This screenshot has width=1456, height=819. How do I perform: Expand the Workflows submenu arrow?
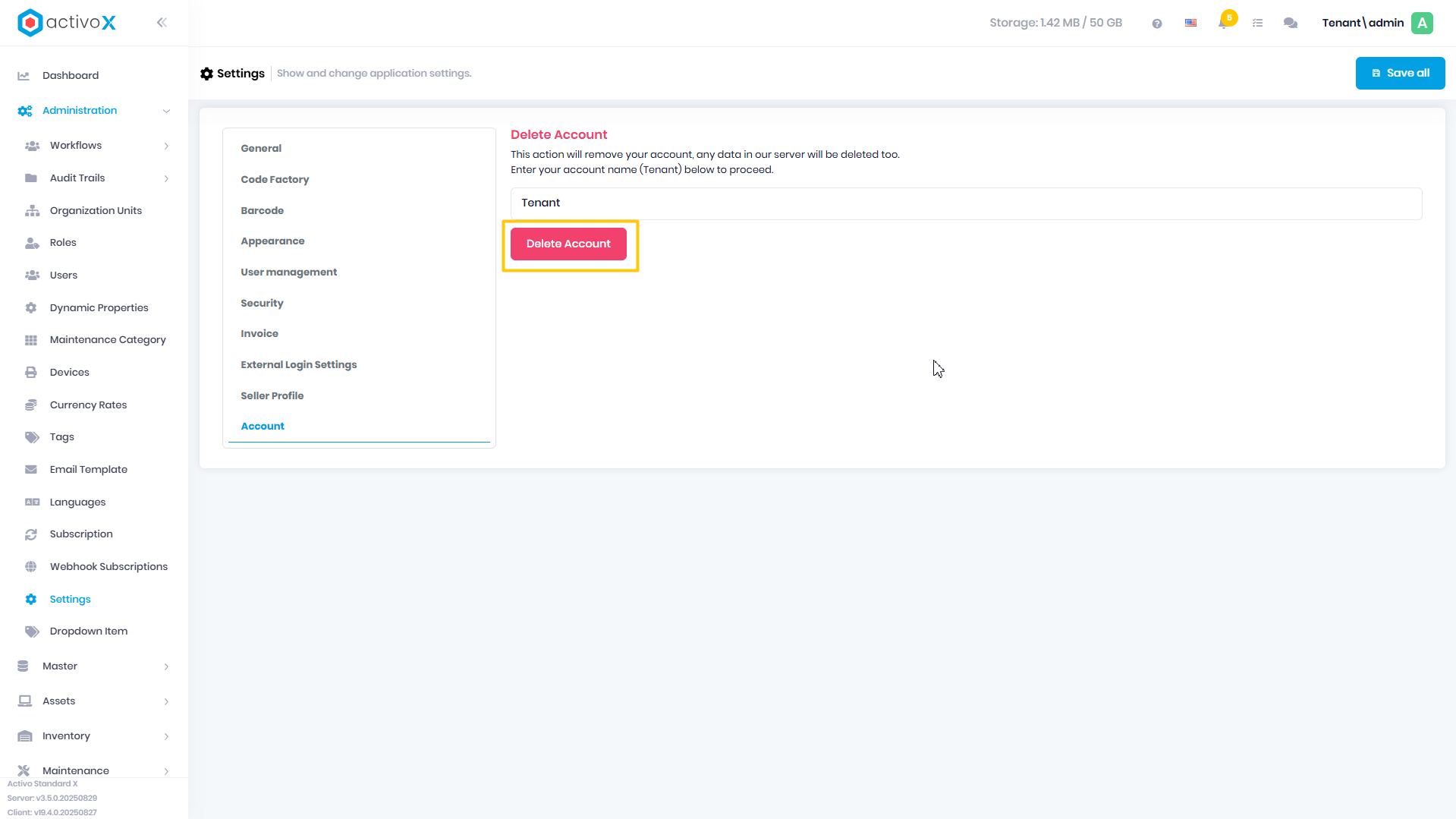coord(166,146)
